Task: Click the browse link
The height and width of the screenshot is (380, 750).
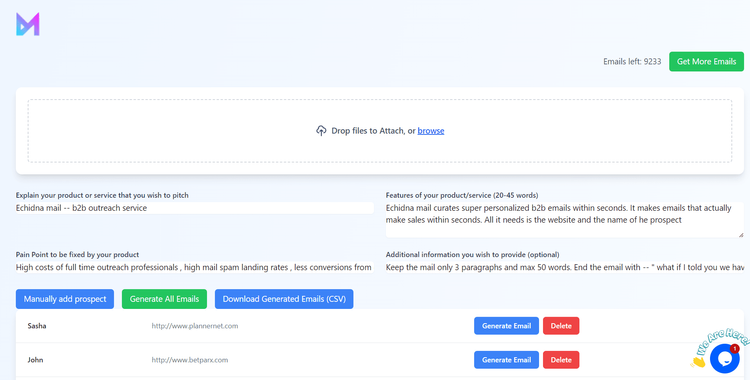Action: pos(430,131)
